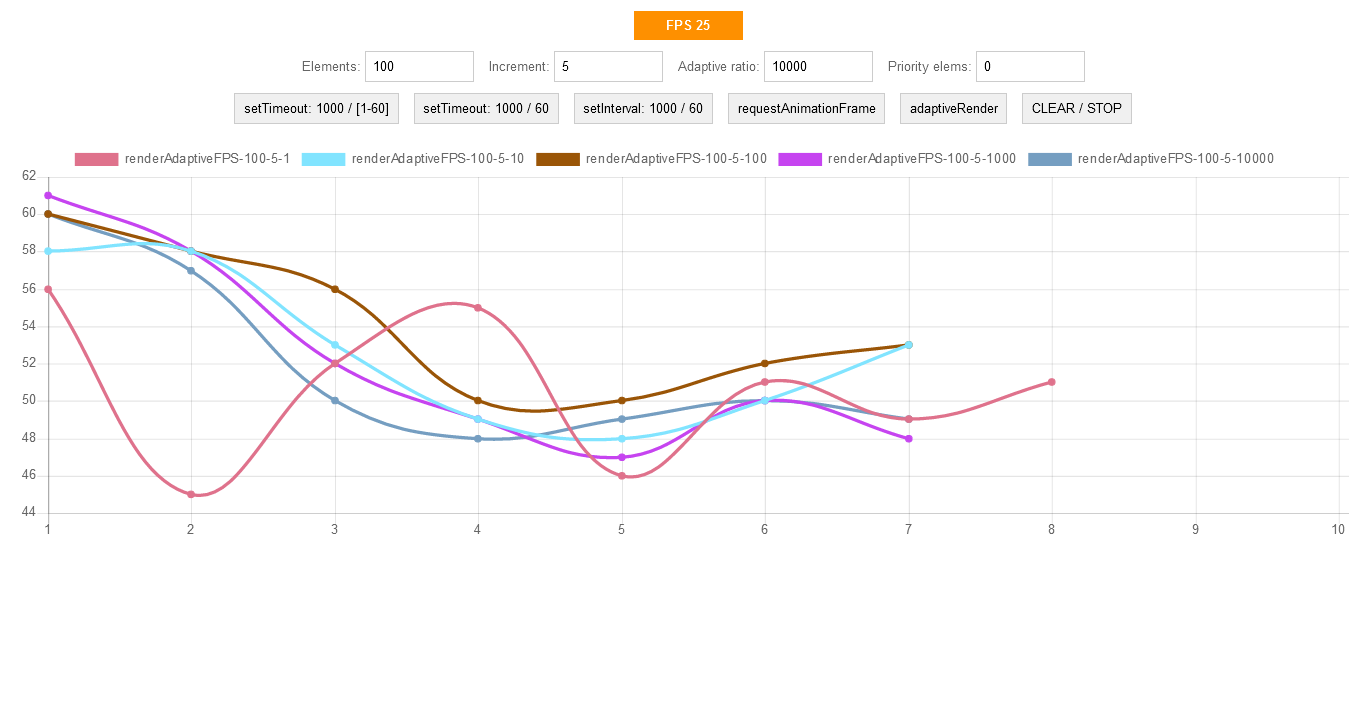Hide series via renderAdaptiveFPS-100-5-10000 label
Screen dimensions: 1365x702
(x=1176, y=159)
